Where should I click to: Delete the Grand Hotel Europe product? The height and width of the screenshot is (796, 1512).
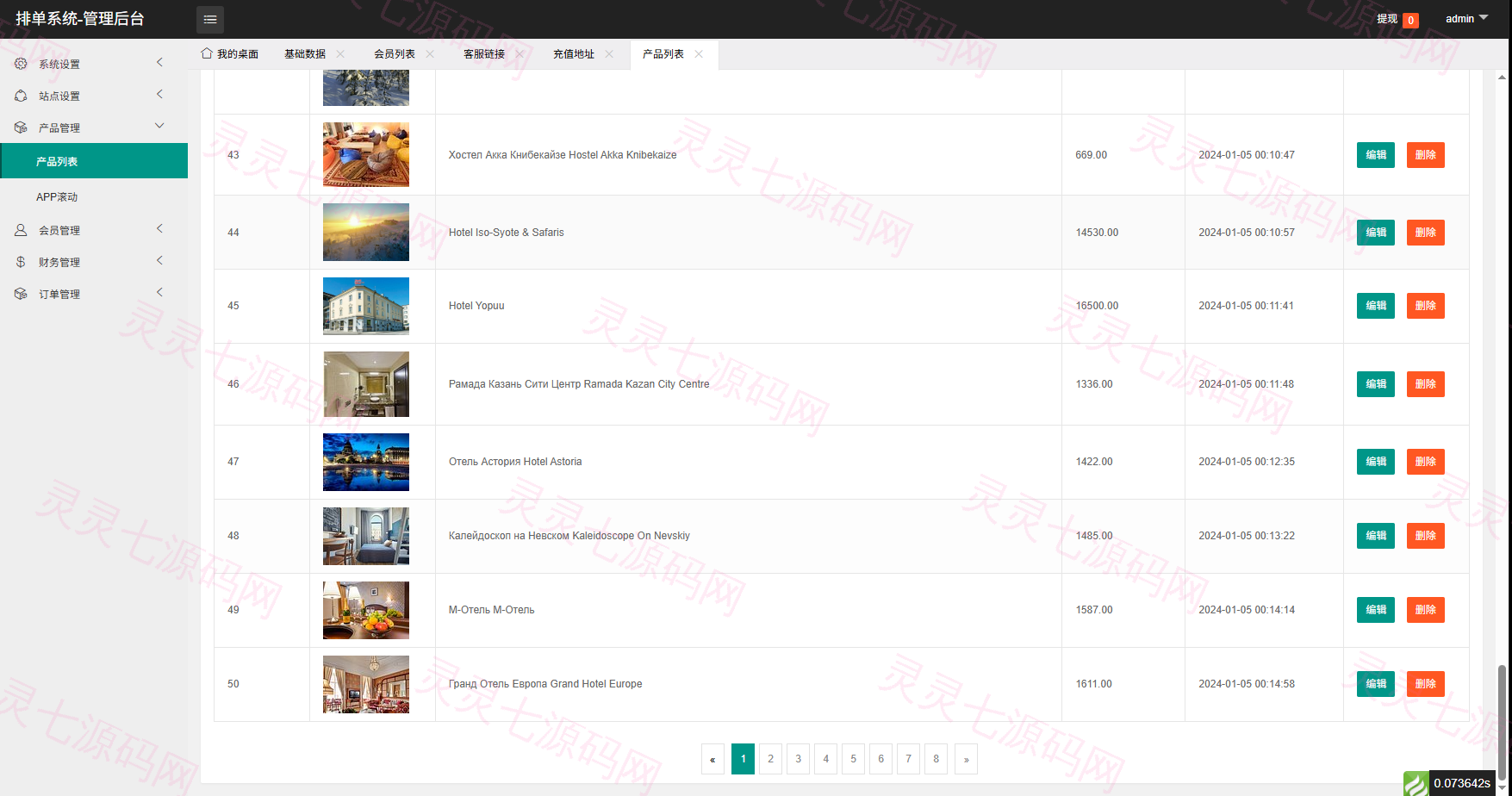(x=1426, y=684)
